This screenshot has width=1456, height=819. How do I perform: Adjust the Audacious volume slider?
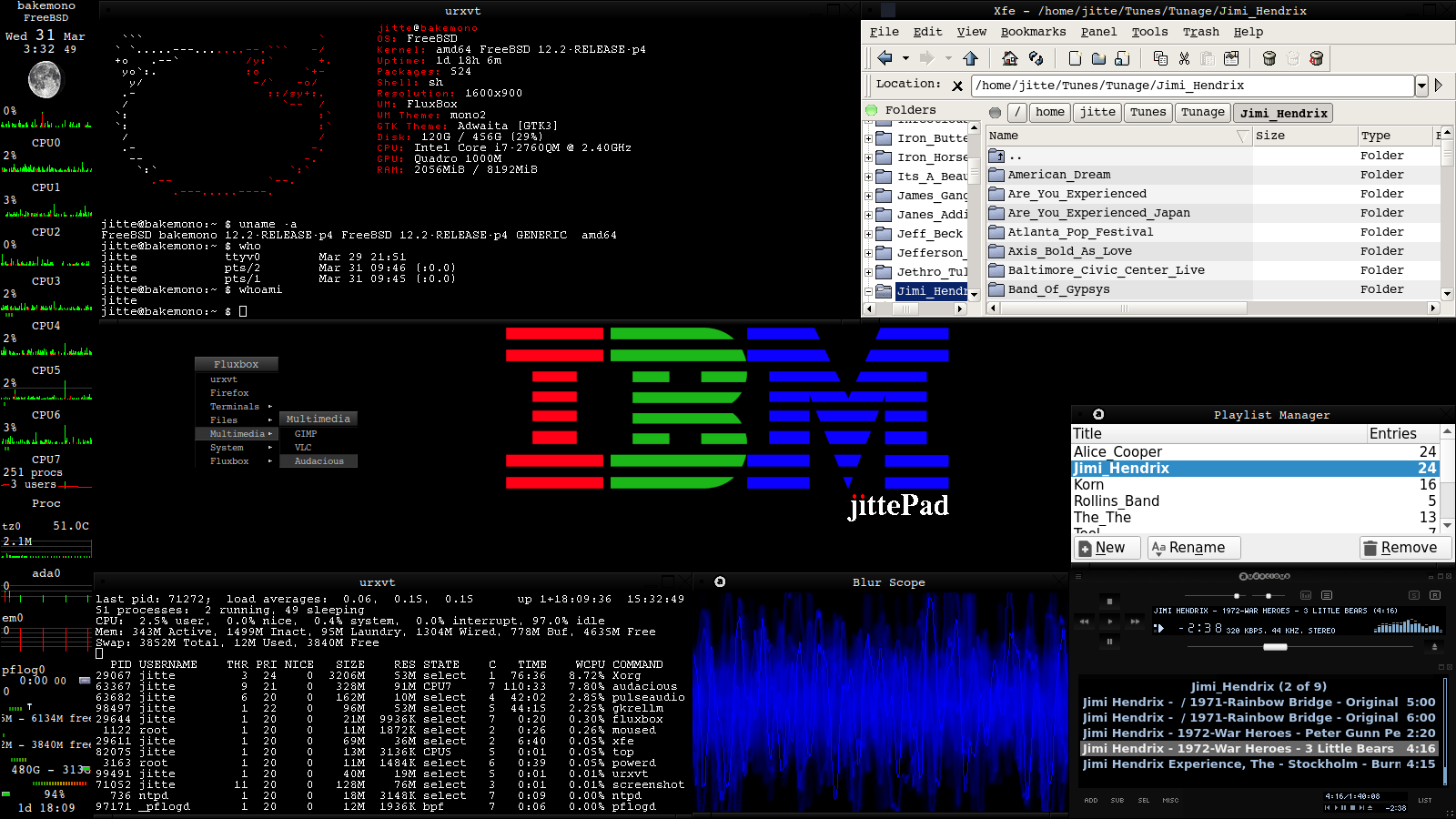1235,595
